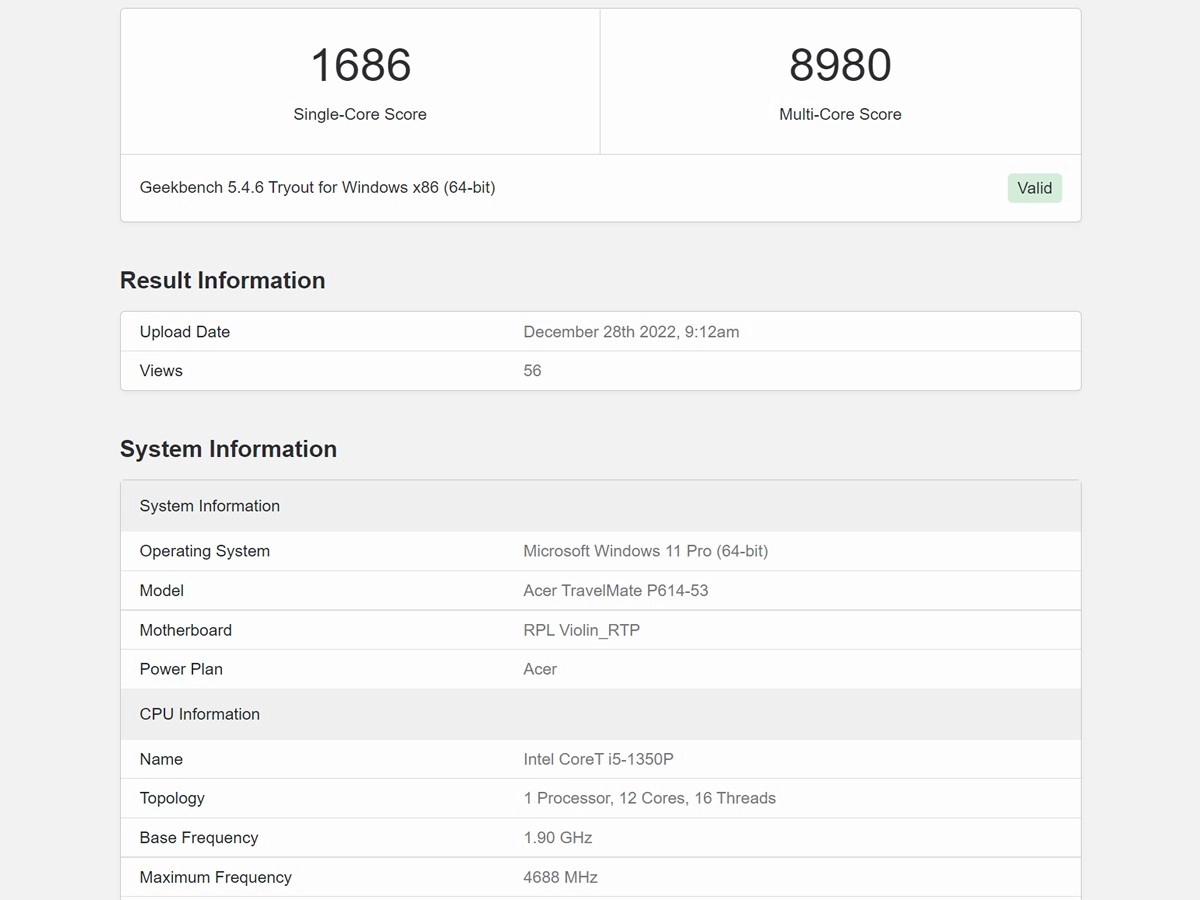
Task: Click the Operating System row label
Action: 205,551
